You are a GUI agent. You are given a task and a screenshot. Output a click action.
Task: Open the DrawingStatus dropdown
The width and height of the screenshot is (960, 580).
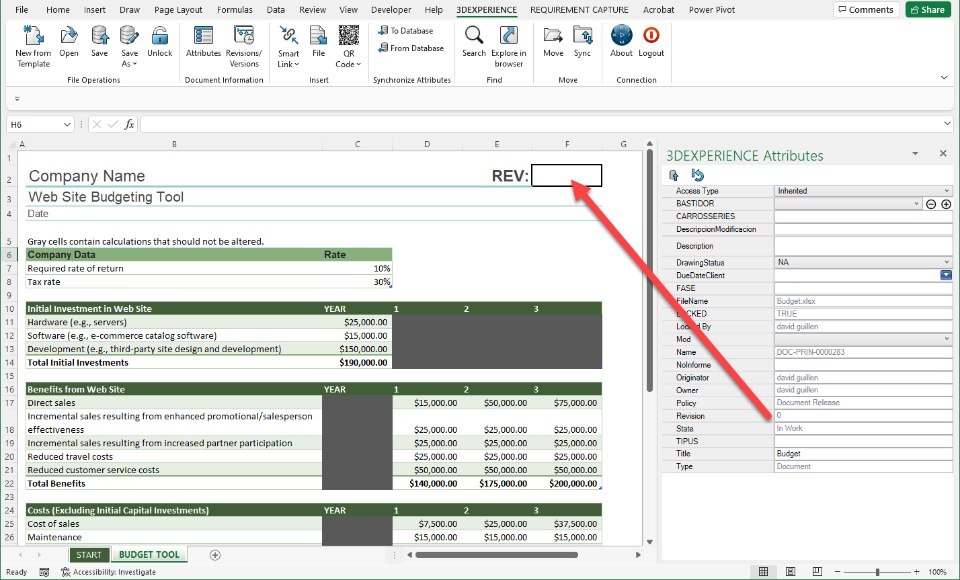click(x=945, y=262)
